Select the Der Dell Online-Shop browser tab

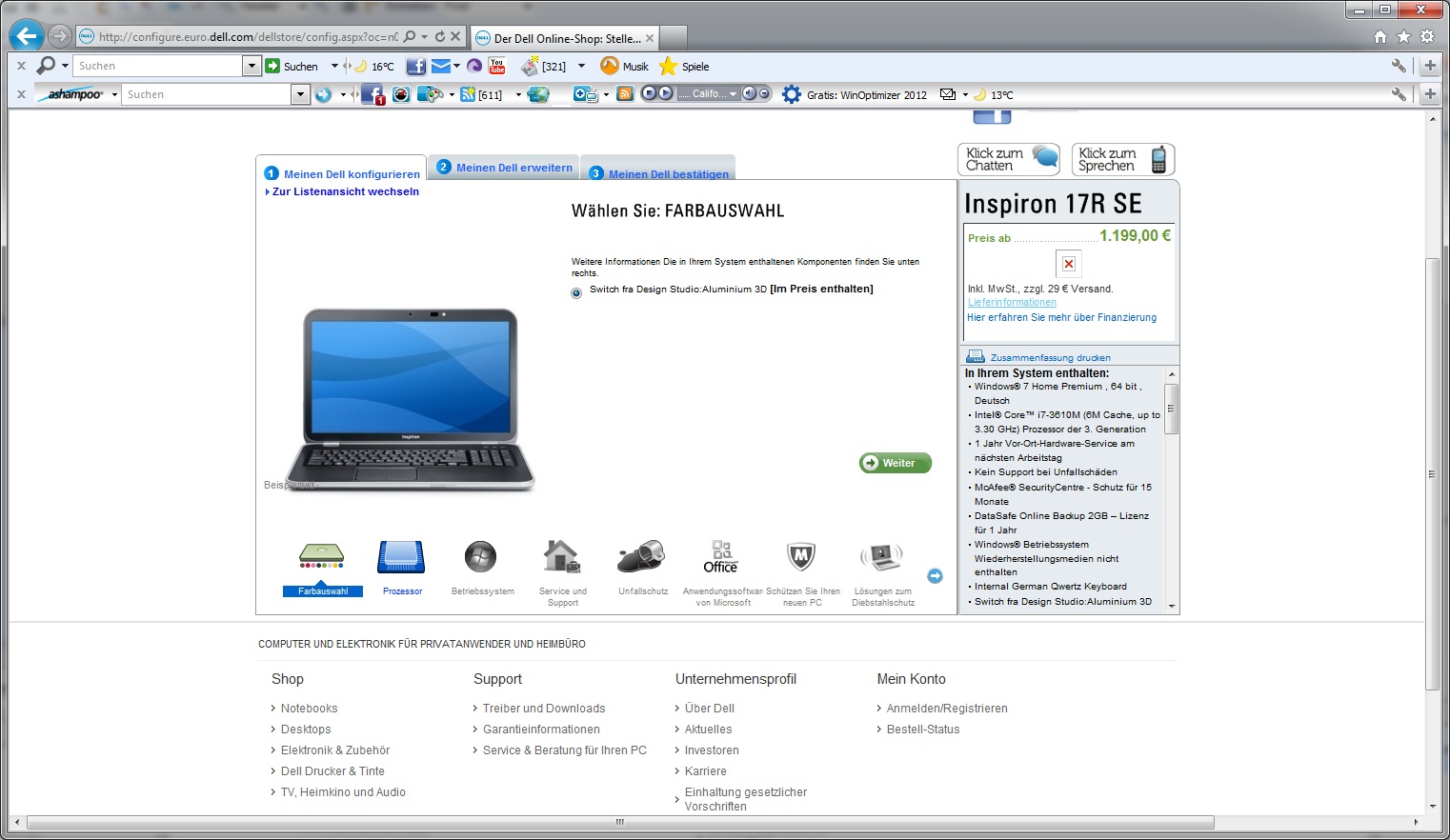[x=567, y=38]
